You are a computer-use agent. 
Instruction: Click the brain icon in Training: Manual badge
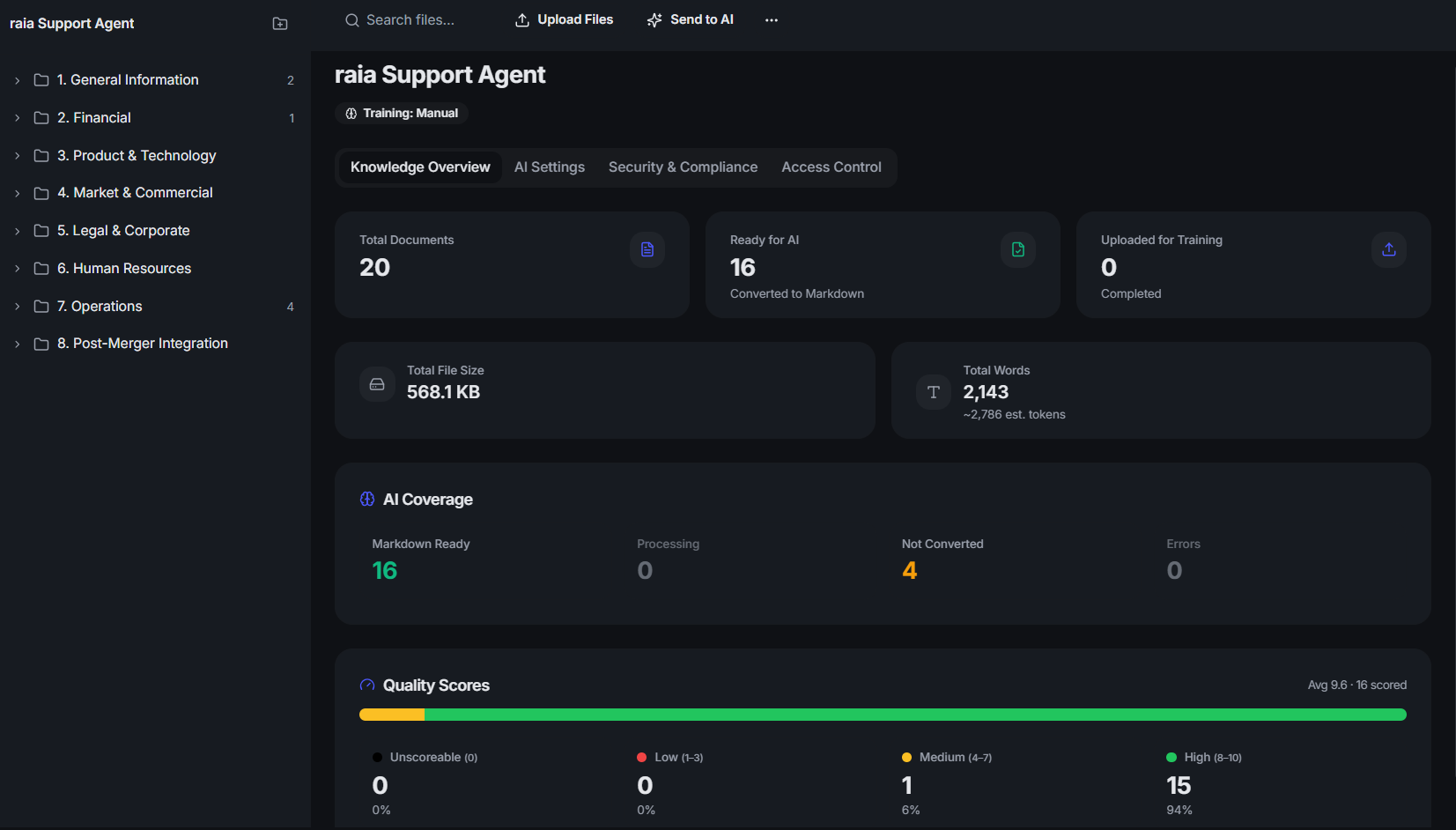point(351,114)
